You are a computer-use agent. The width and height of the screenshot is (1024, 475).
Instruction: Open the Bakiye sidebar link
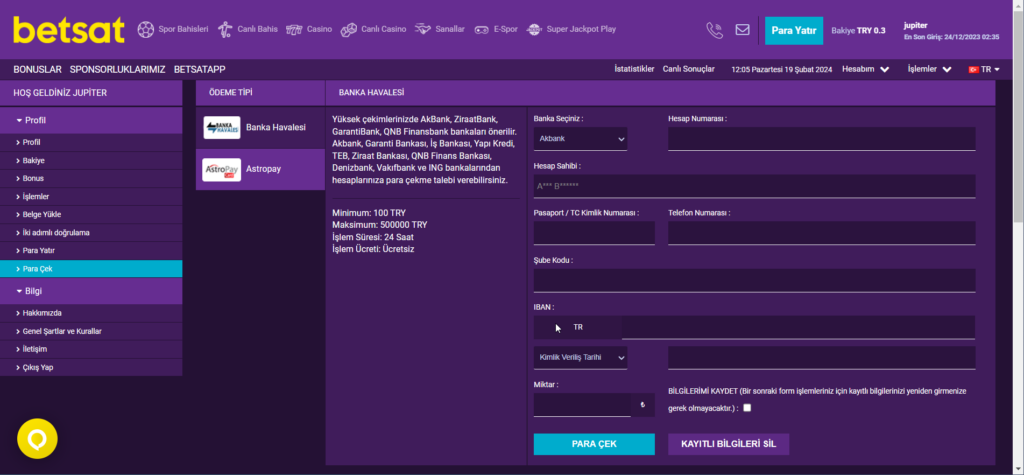91,160
